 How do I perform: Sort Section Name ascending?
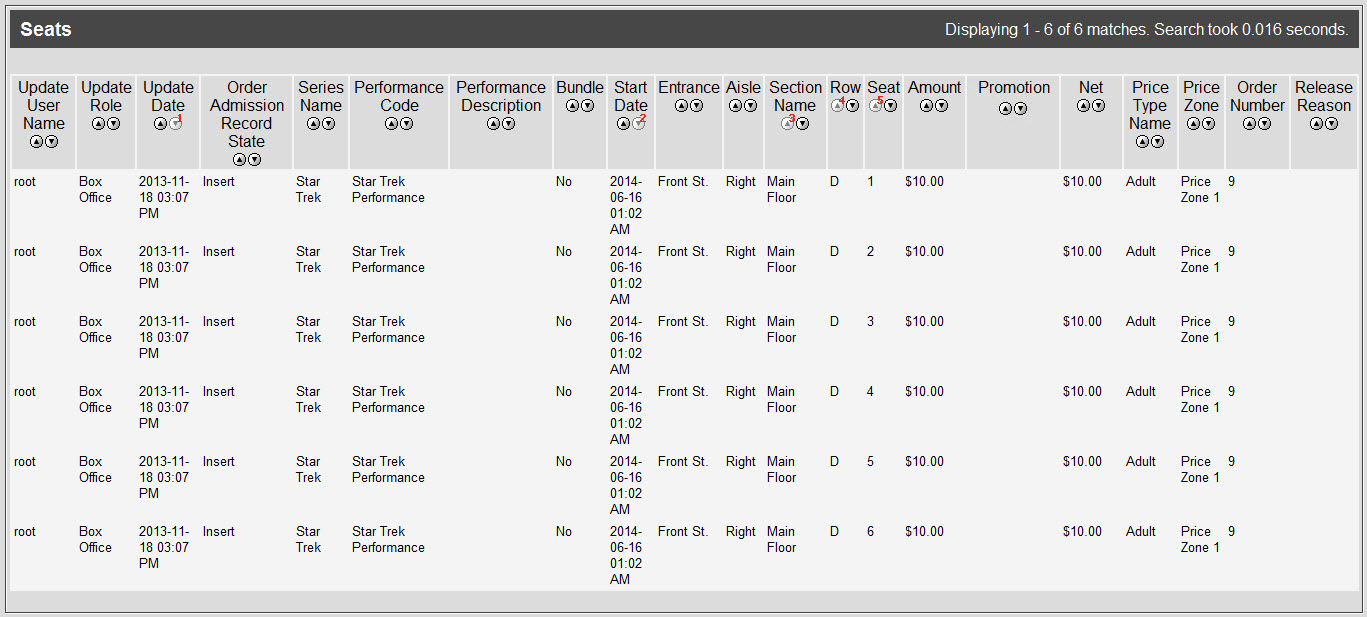pos(787,124)
